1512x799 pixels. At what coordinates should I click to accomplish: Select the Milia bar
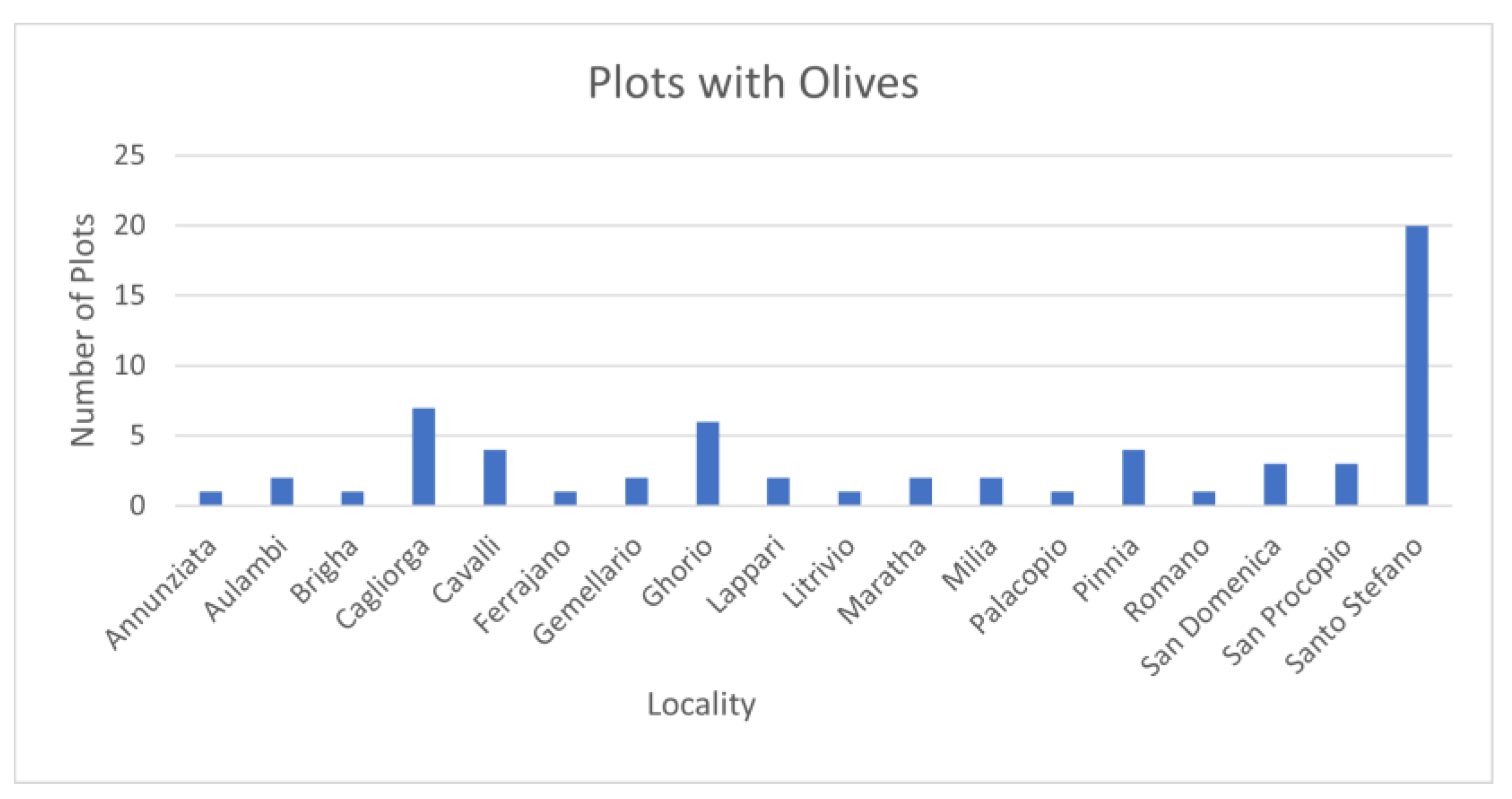pyautogui.click(x=991, y=492)
